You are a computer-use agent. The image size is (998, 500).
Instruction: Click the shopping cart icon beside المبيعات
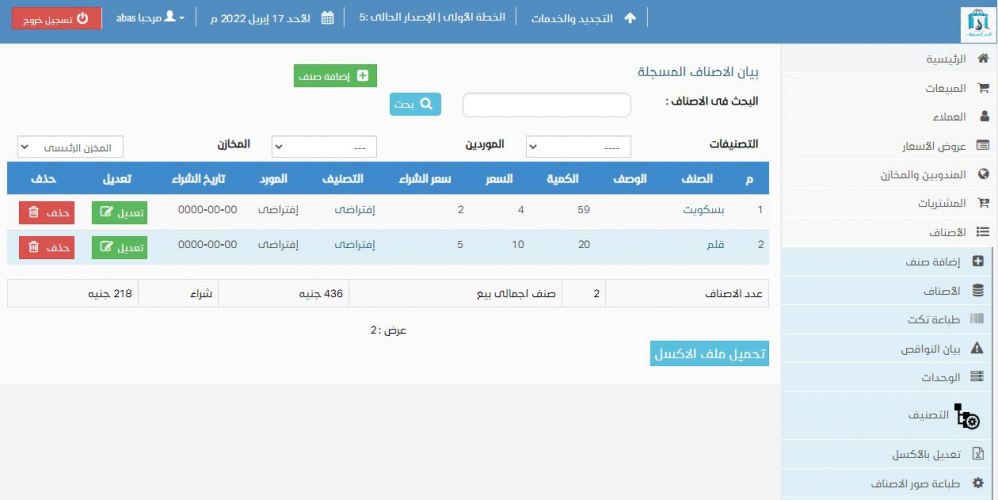tap(983, 88)
